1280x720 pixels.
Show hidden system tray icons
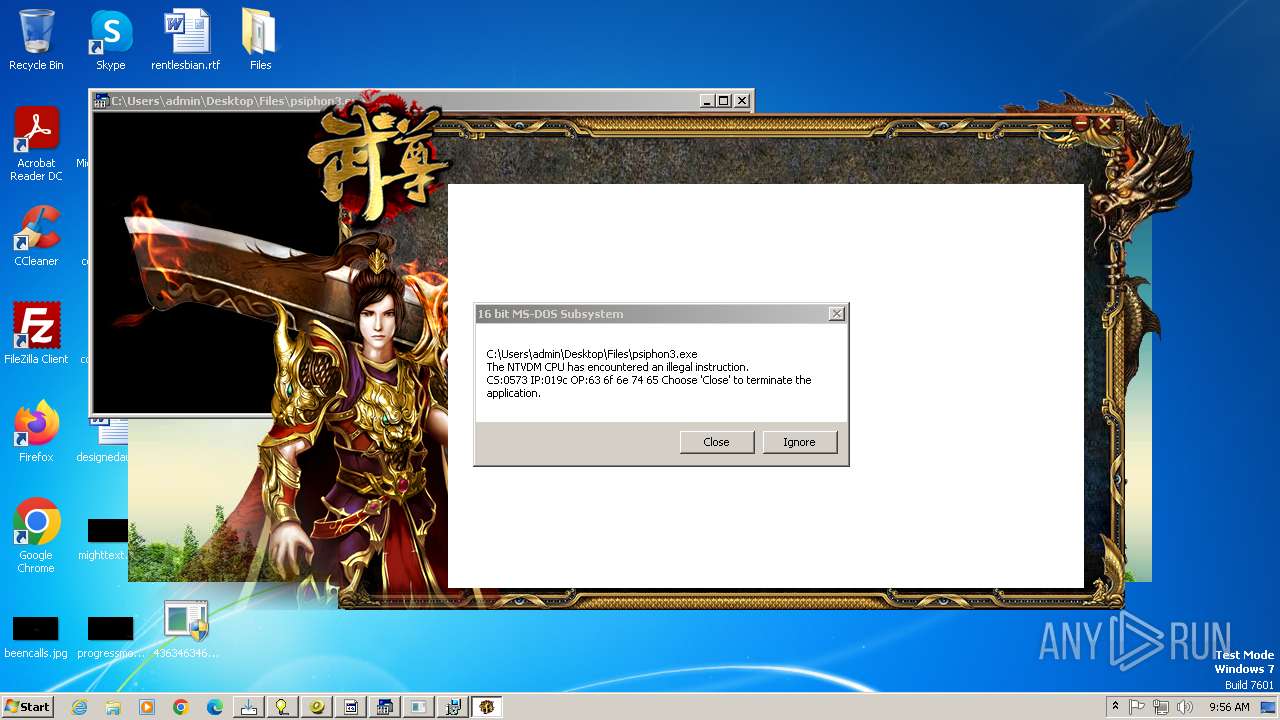click(x=1116, y=707)
